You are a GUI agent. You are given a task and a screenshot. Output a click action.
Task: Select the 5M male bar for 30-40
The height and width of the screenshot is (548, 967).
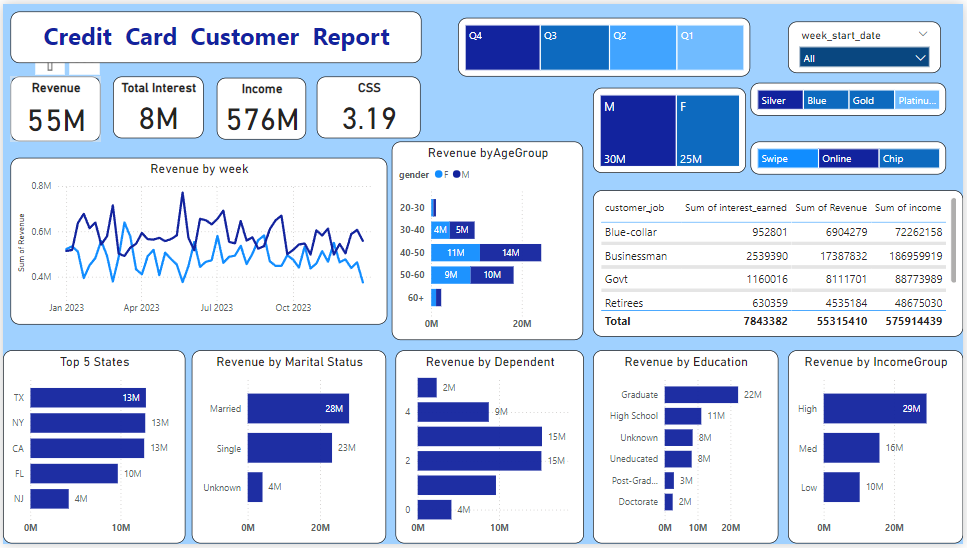point(462,230)
